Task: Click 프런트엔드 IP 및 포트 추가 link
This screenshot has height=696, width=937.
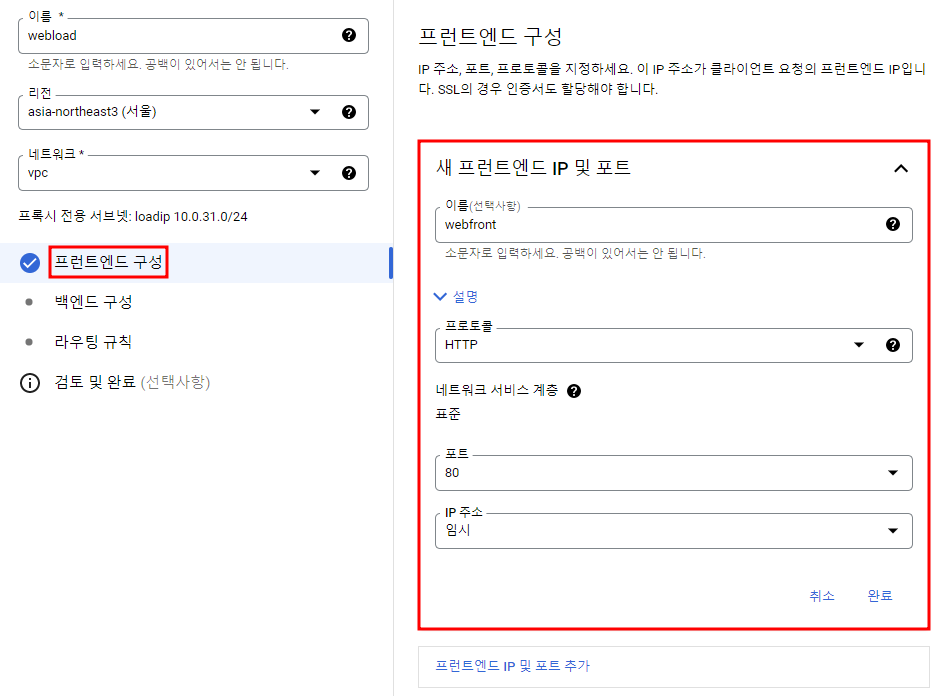Action: (x=512, y=666)
